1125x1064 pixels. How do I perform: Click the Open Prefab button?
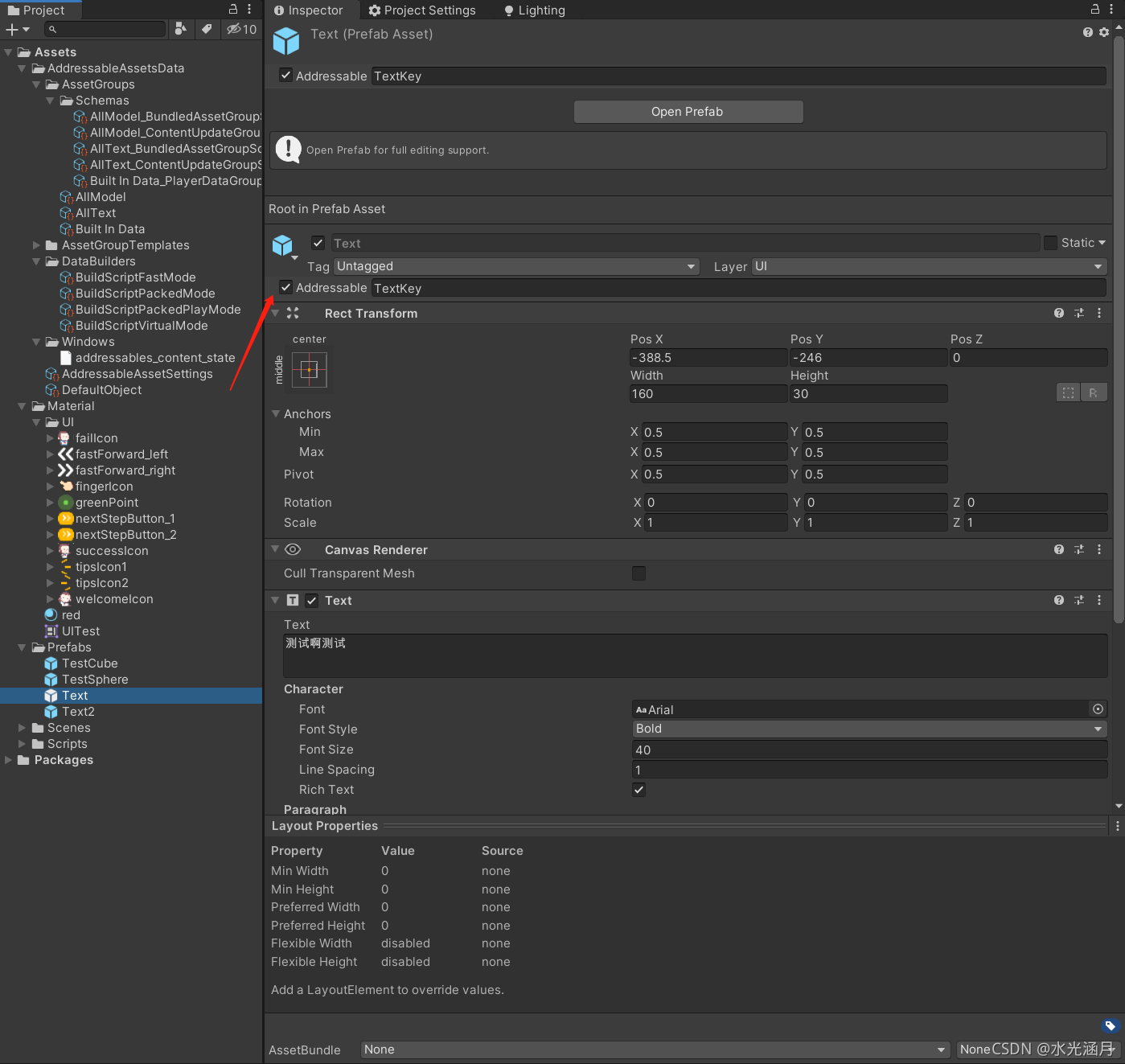coord(688,112)
